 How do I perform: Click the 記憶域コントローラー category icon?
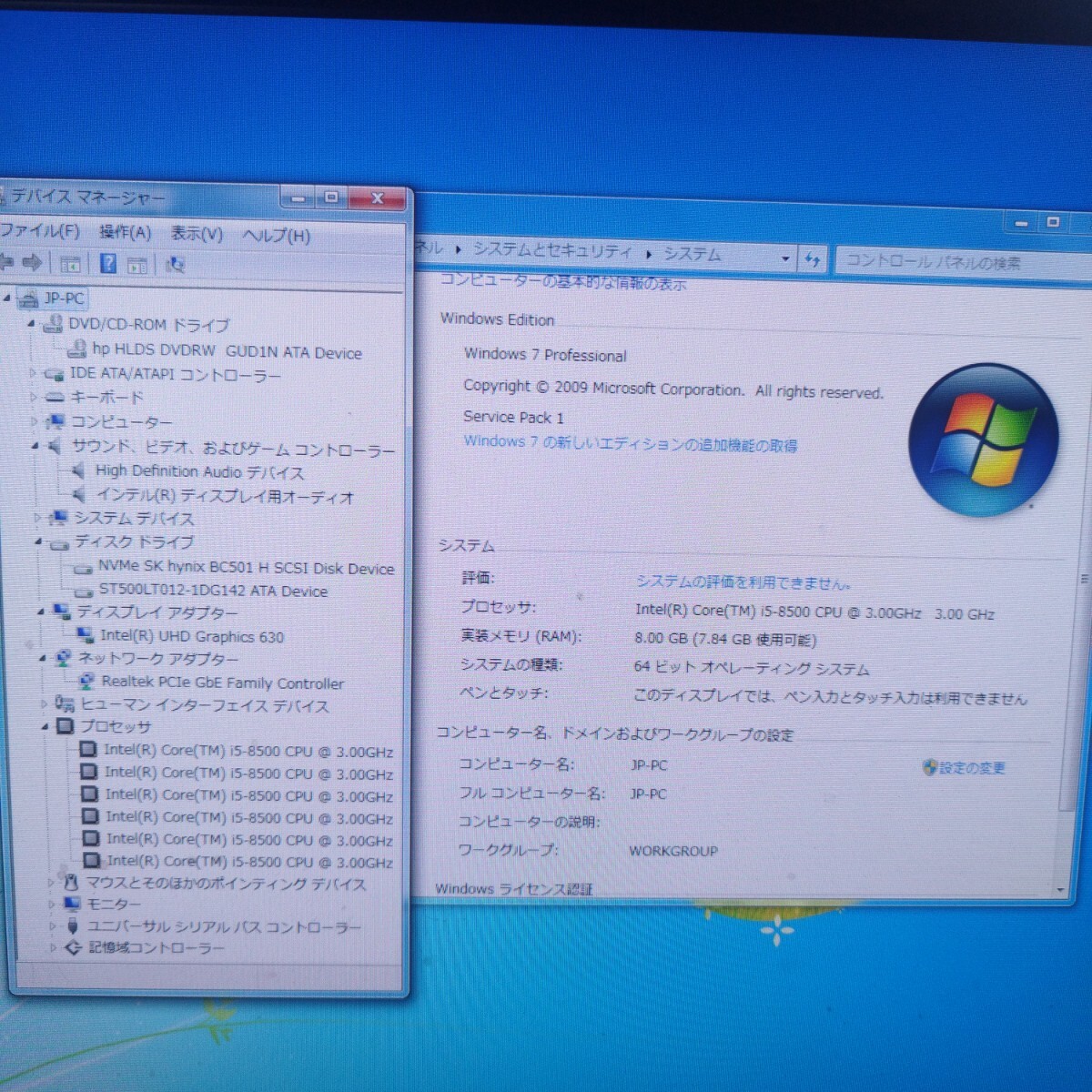click(x=74, y=948)
